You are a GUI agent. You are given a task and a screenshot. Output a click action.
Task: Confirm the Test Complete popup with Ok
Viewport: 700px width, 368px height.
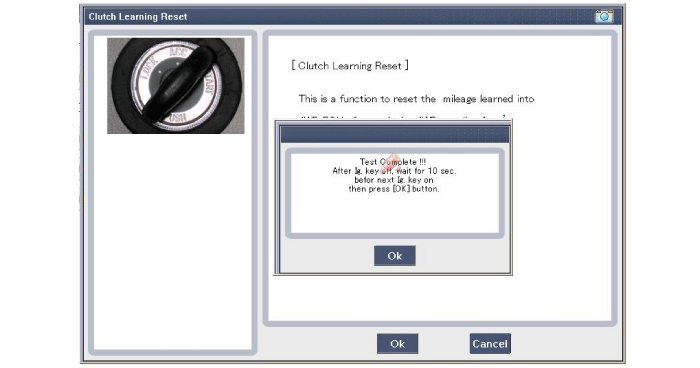pyautogui.click(x=395, y=256)
